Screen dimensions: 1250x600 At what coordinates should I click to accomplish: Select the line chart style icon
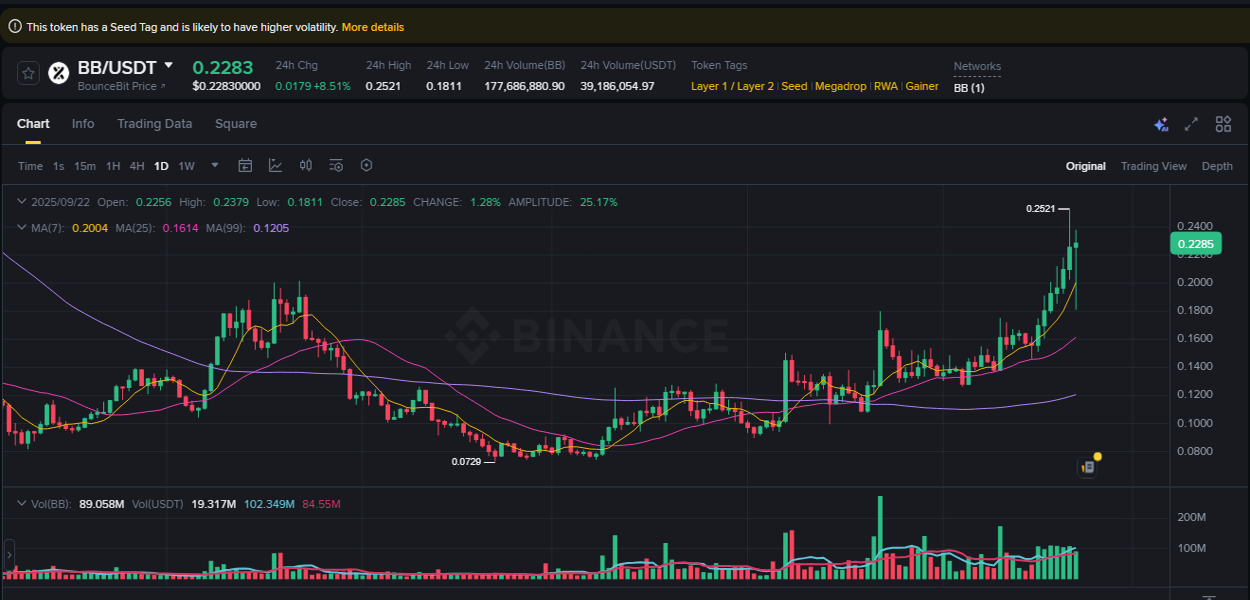[x=276, y=165]
